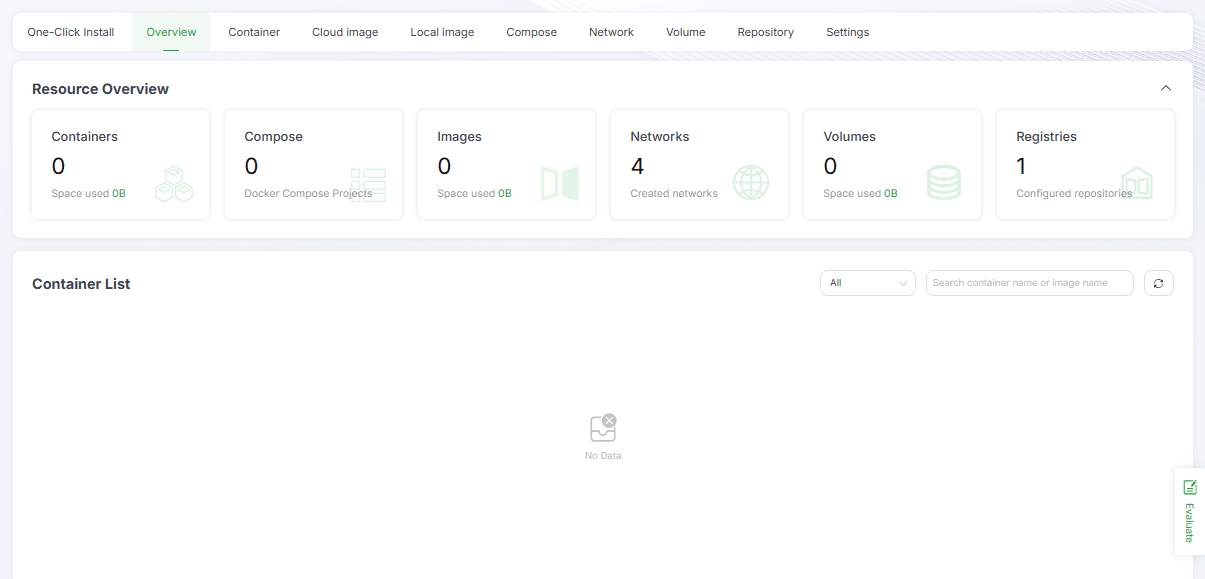The height and width of the screenshot is (579, 1205).
Task: Click the Compose list layout icon
Action: (368, 185)
